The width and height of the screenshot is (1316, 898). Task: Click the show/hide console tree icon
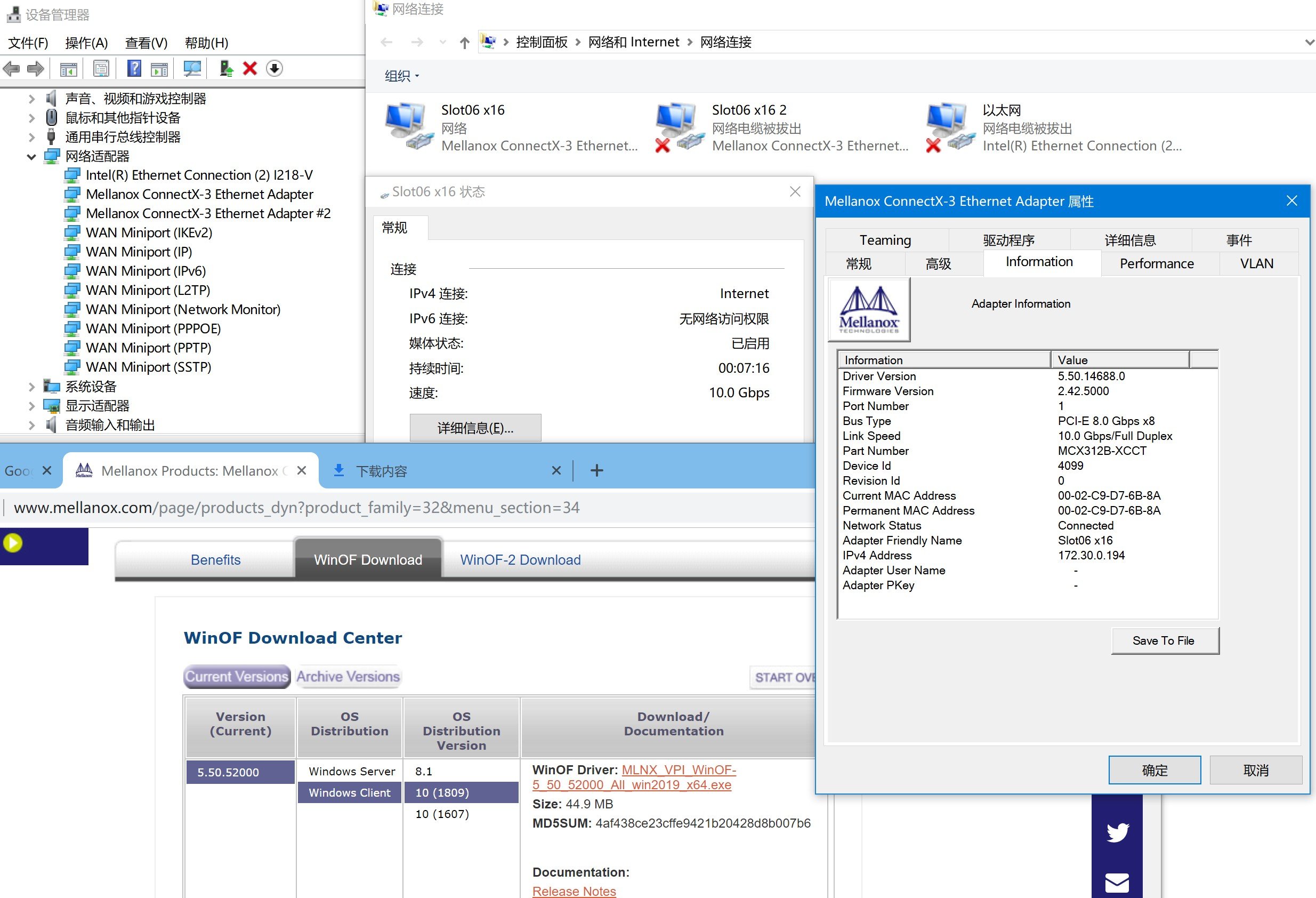point(69,70)
